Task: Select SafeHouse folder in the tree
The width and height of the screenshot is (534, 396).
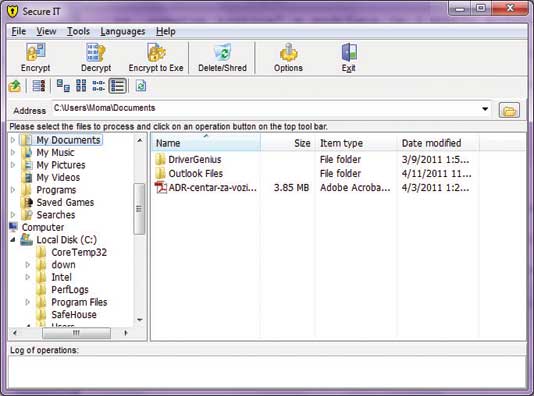Action: point(74,314)
